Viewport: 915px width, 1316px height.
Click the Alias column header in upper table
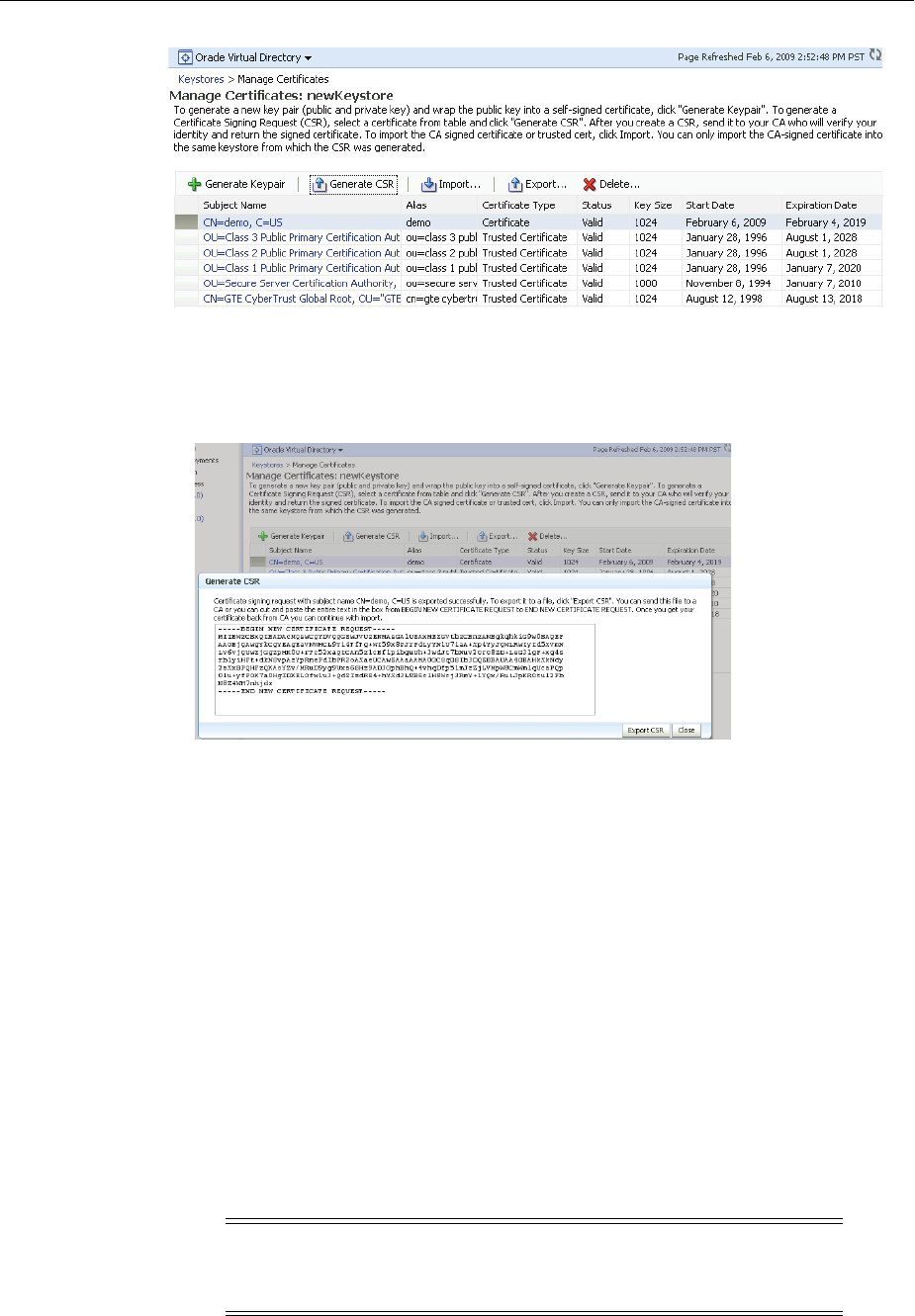(x=416, y=205)
